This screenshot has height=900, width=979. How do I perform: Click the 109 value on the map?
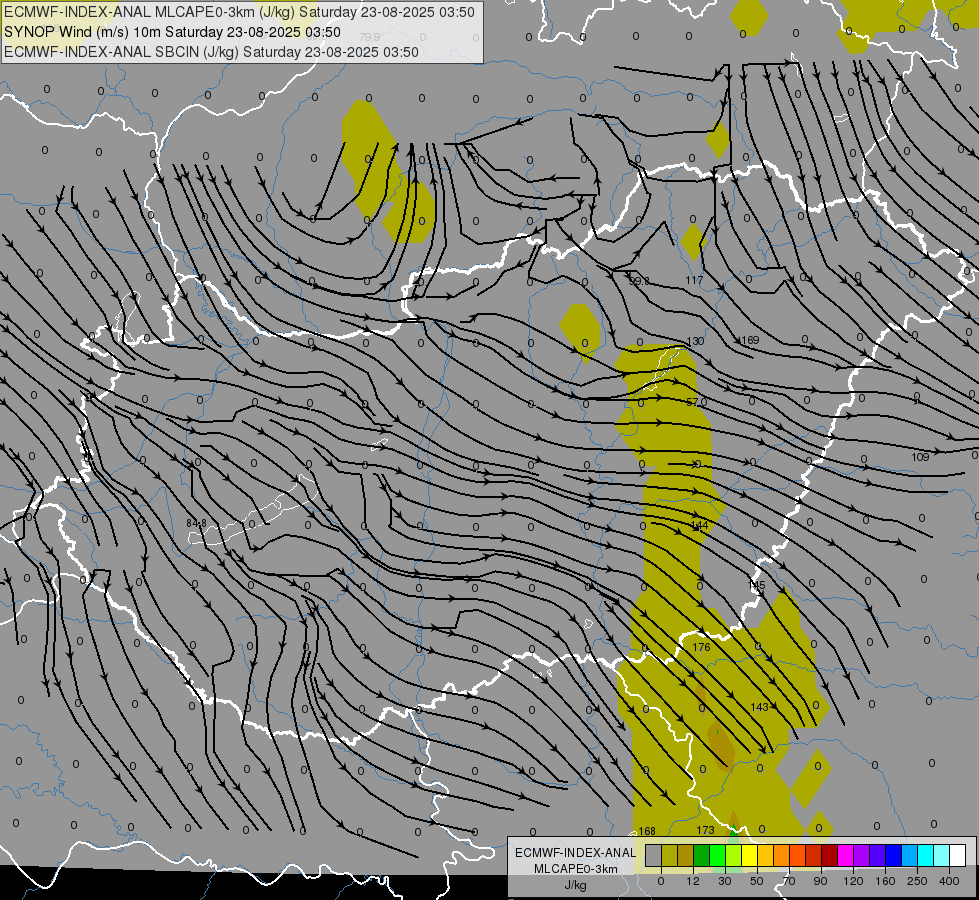920,457
